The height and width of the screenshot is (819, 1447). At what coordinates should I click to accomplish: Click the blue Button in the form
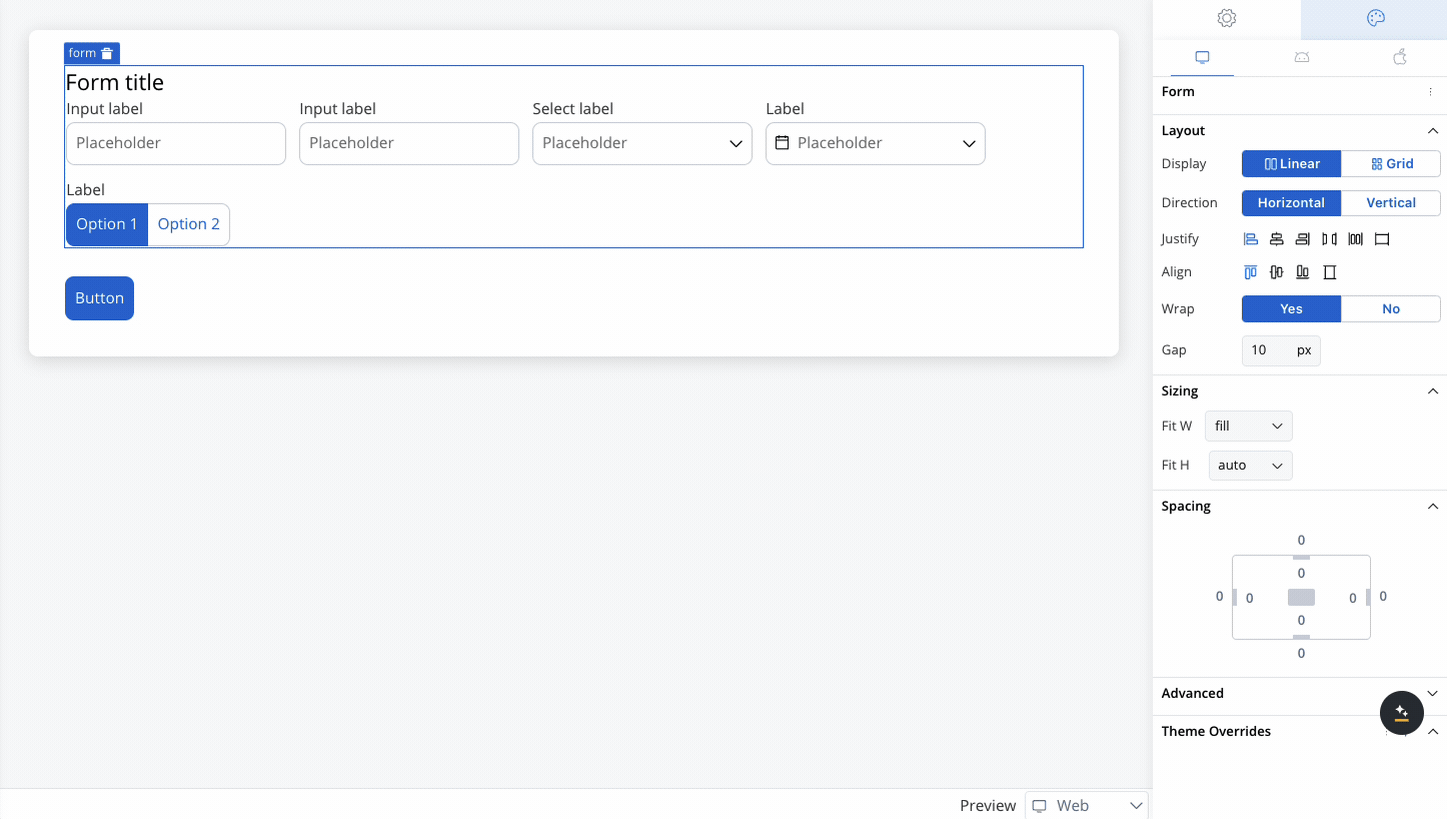(x=99, y=298)
